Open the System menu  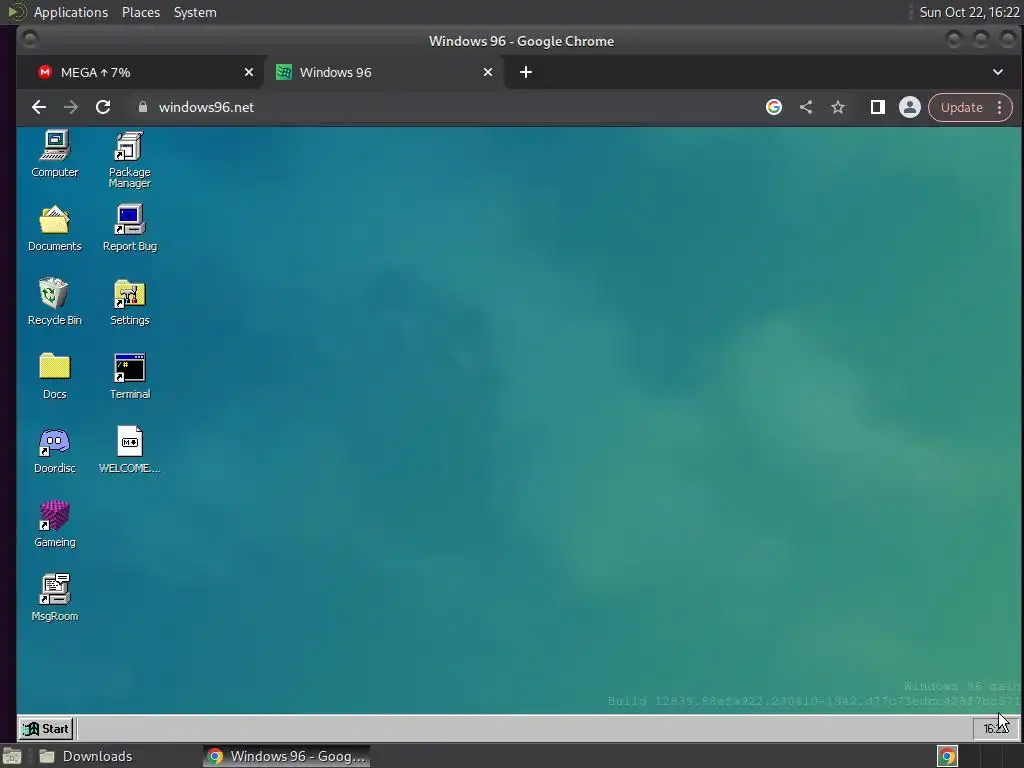(x=195, y=12)
